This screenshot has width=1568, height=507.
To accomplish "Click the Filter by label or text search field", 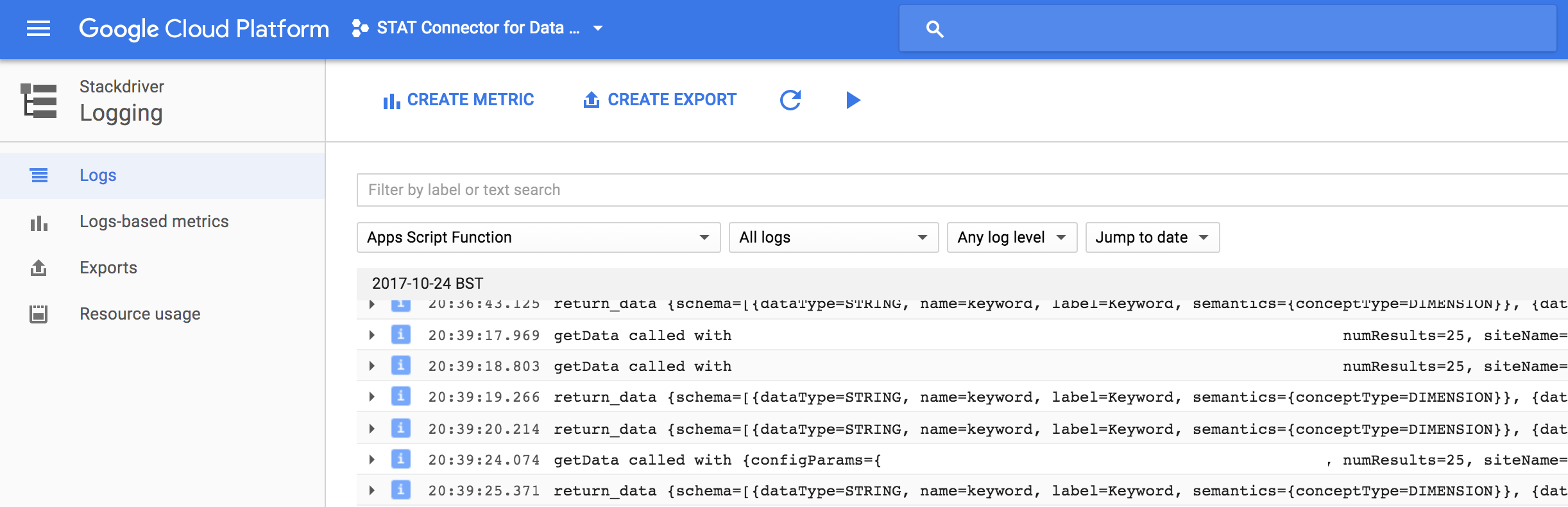I will 962,190.
